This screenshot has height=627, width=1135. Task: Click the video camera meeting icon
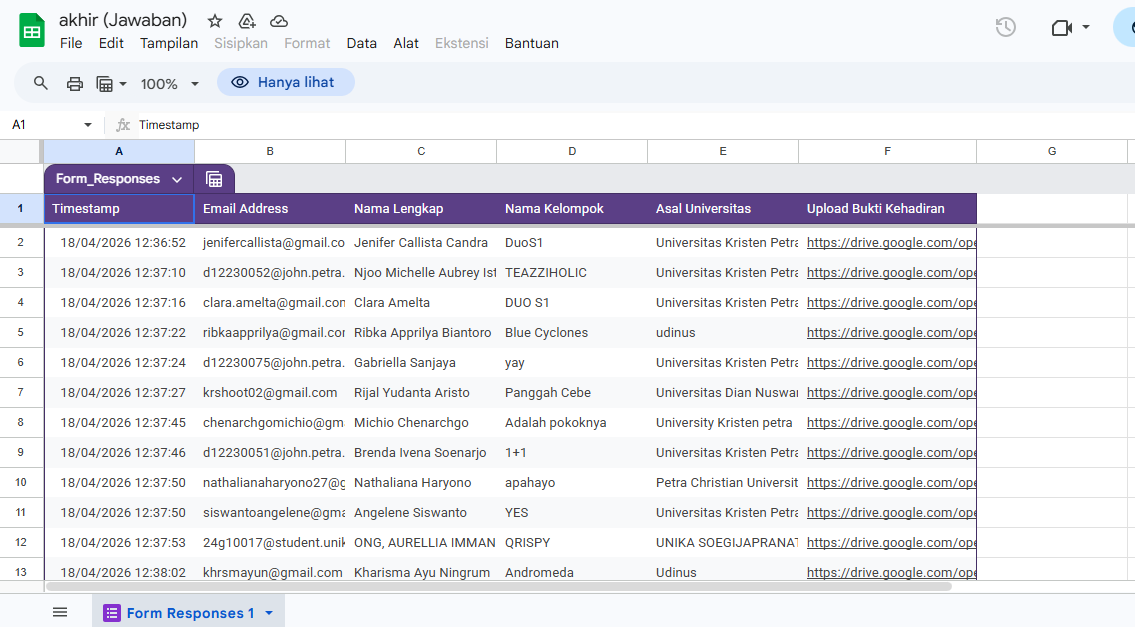(1061, 28)
